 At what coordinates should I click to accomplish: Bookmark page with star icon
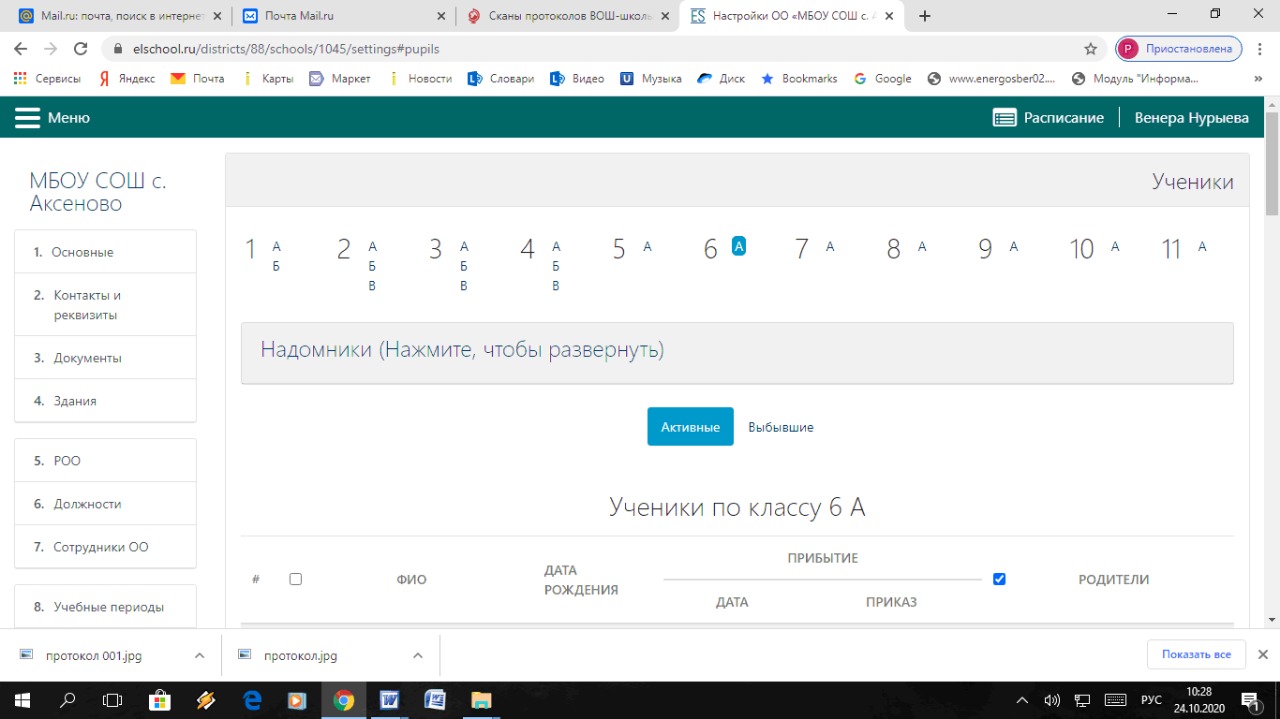[x=1090, y=49]
